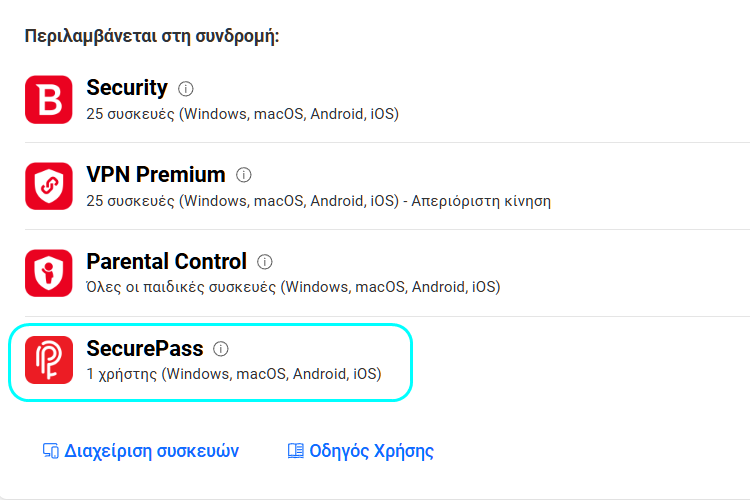Click the book icon before Οδηγός Χρήσης
The height and width of the screenshot is (500, 750).
pos(295,451)
